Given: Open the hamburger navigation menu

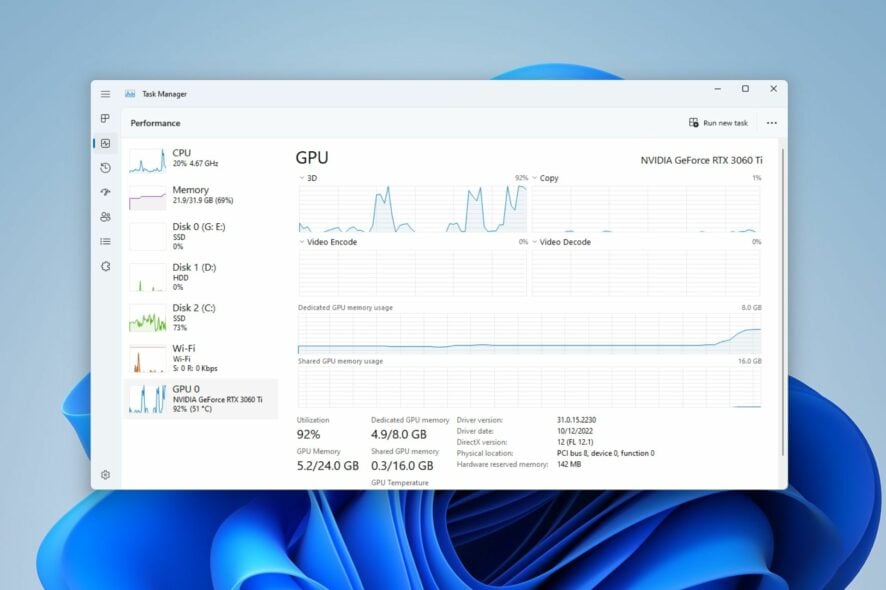Looking at the screenshot, I should pyautogui.click(x=106, y=94).
